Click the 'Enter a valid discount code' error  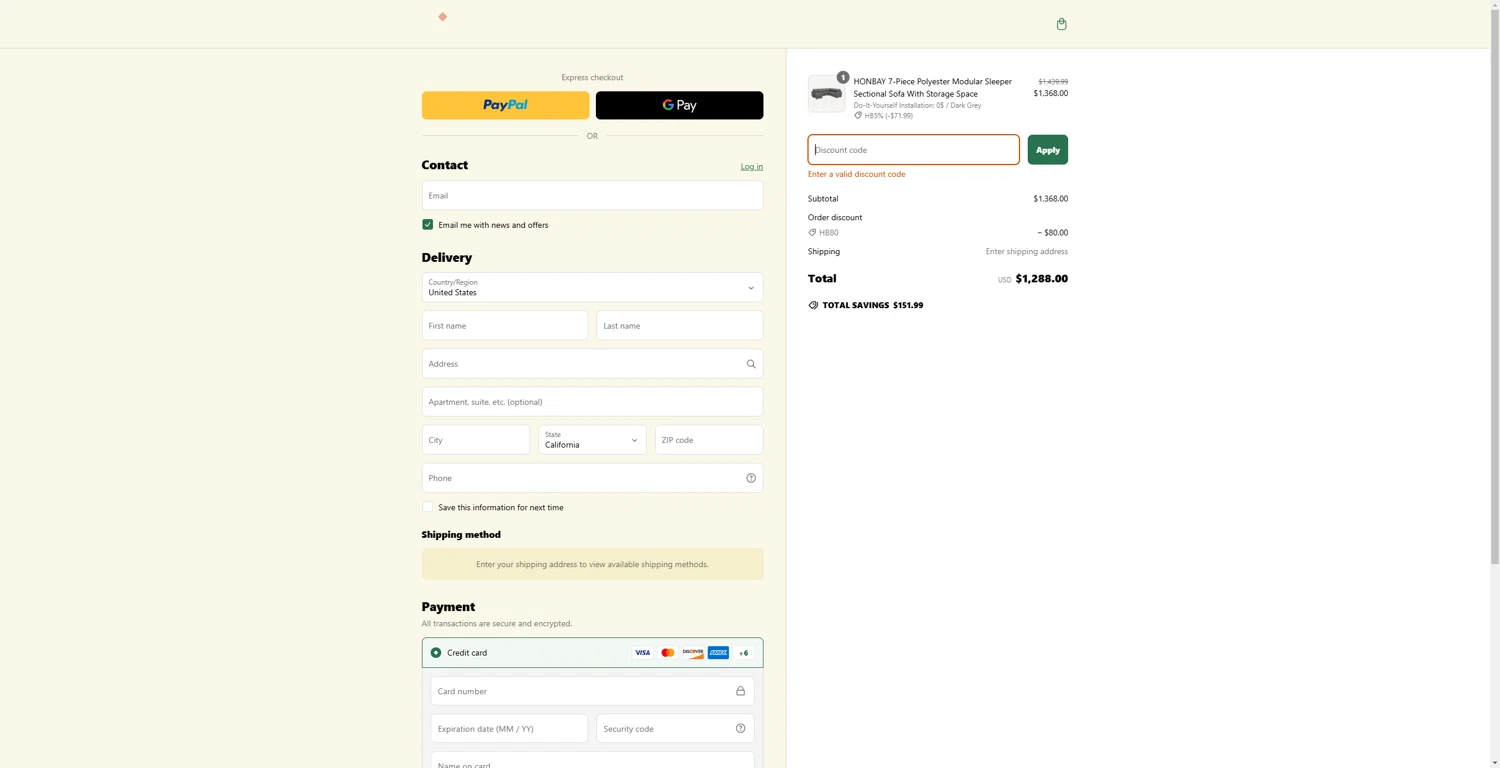click(856, 174)
